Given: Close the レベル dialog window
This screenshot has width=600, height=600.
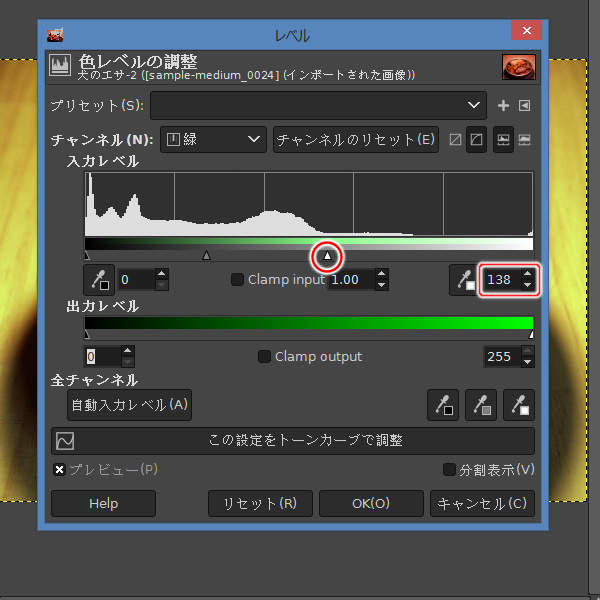Looking at the screenshot, I should tap(527, 30).
